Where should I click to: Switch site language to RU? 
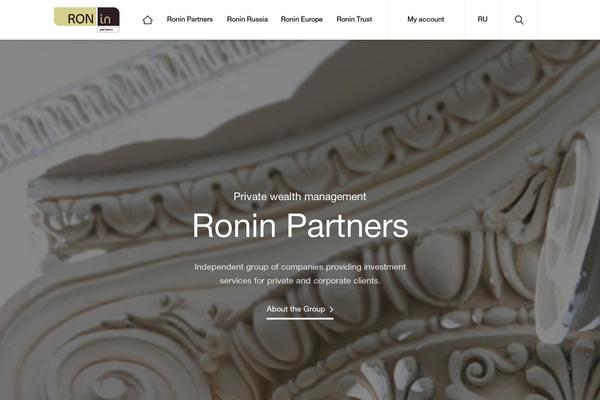tap(483, 19)
